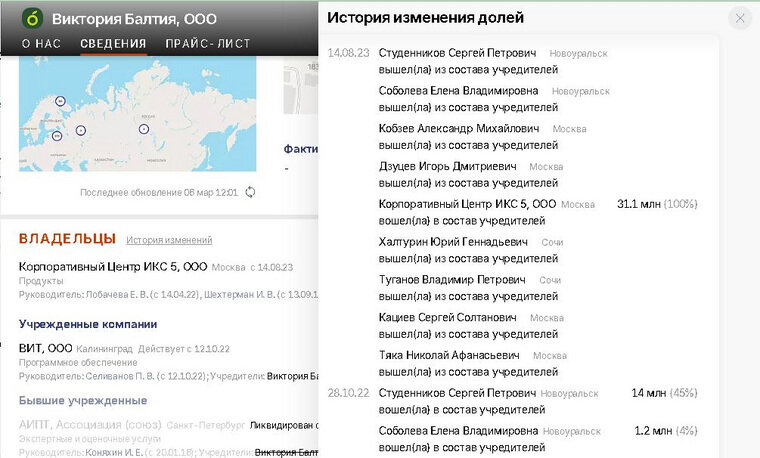Image resolution: width=760 pixels, height=458 pixels.
Task: Open the О НАС tab
Action: pos(41,44)
